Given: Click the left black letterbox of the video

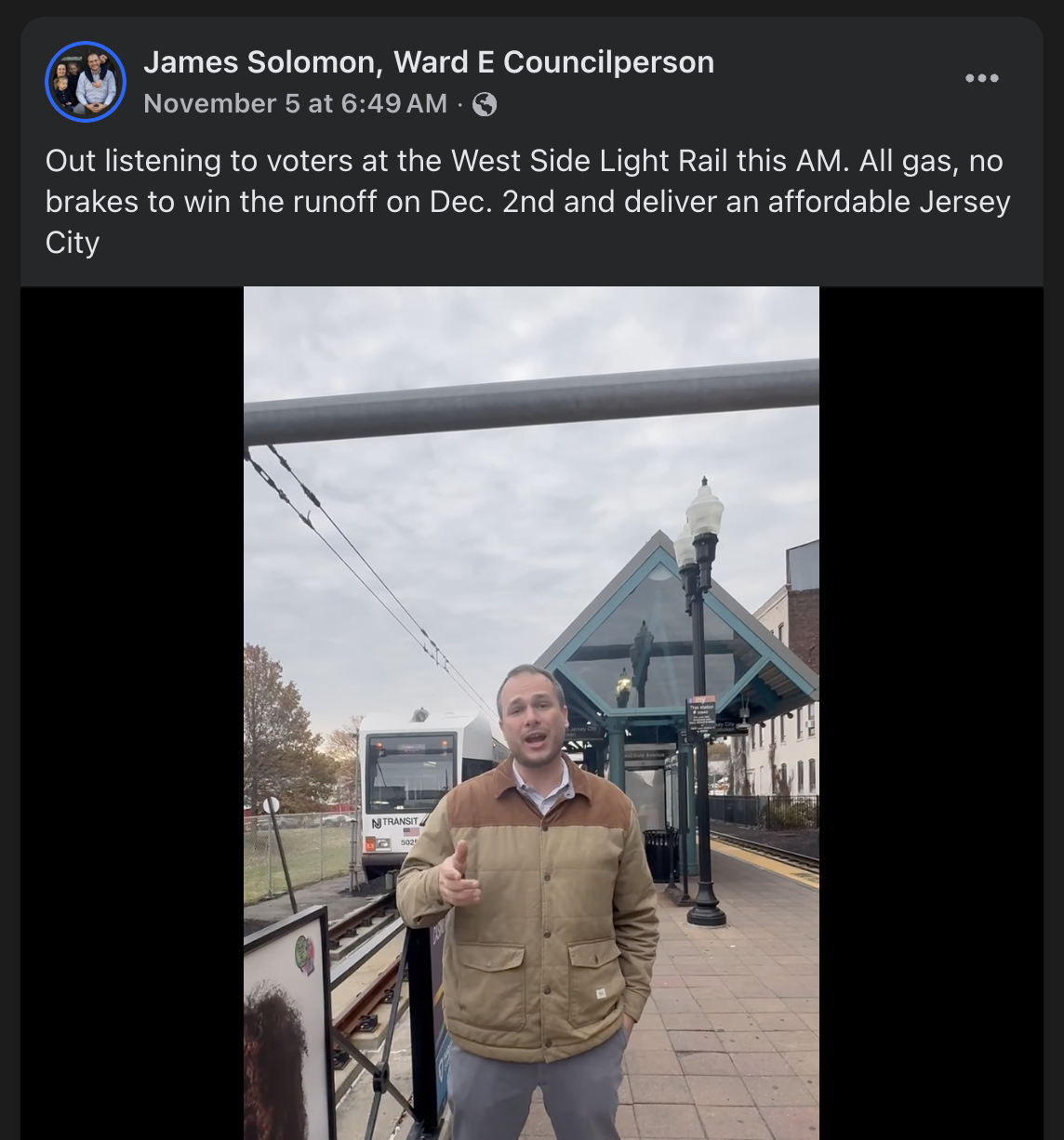Looking at the screenshot, I should [x=132, y=713].
